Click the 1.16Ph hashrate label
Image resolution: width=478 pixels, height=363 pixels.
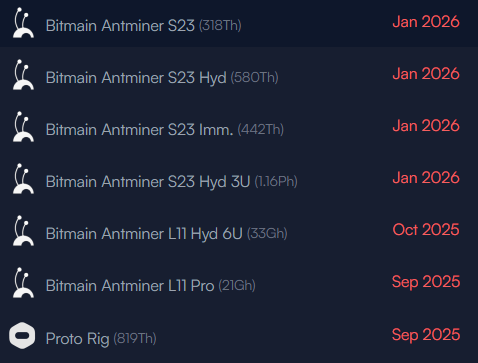tap(276, 181)
